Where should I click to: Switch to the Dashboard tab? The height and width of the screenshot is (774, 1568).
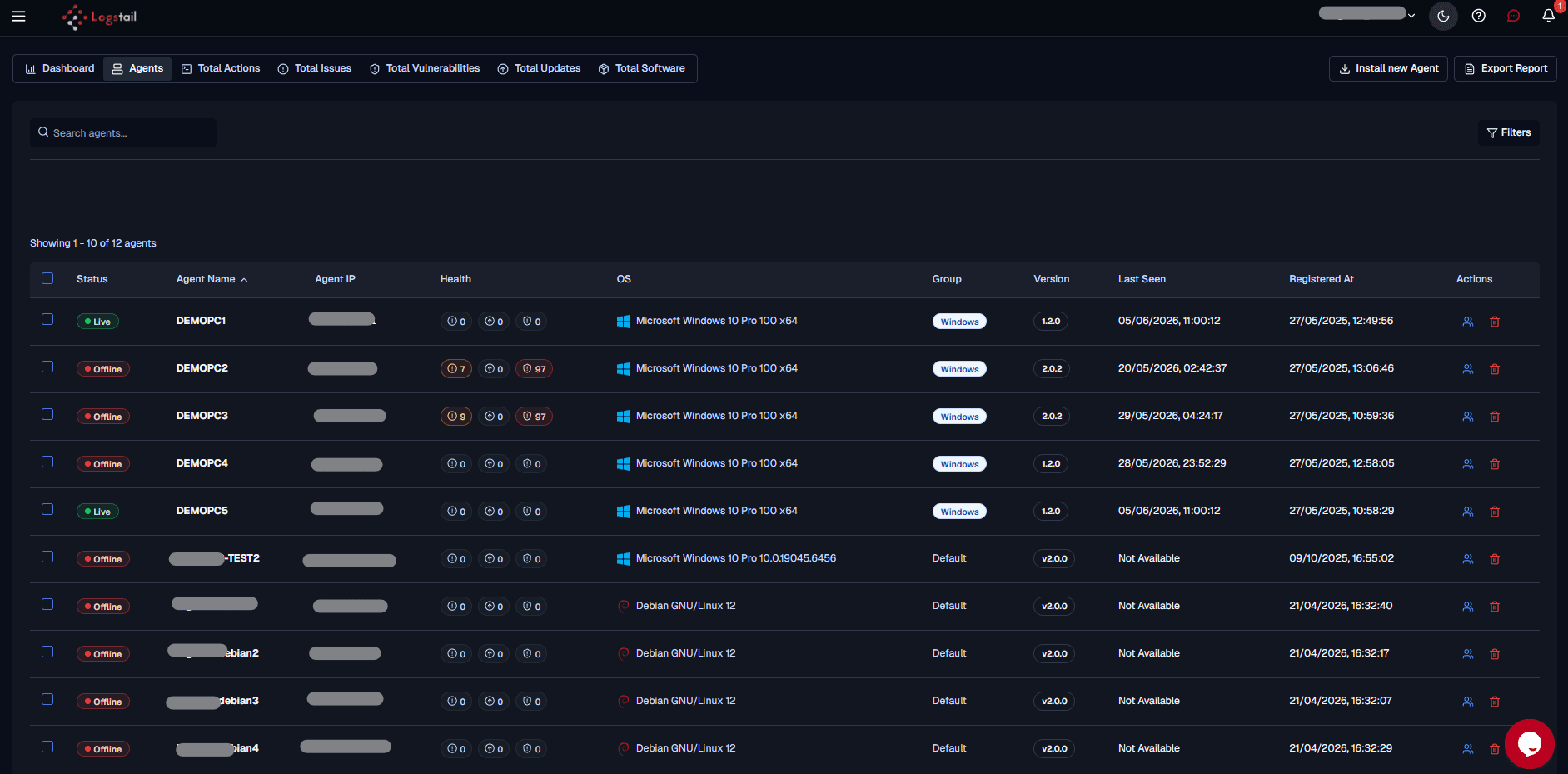[x=59, y=68]
